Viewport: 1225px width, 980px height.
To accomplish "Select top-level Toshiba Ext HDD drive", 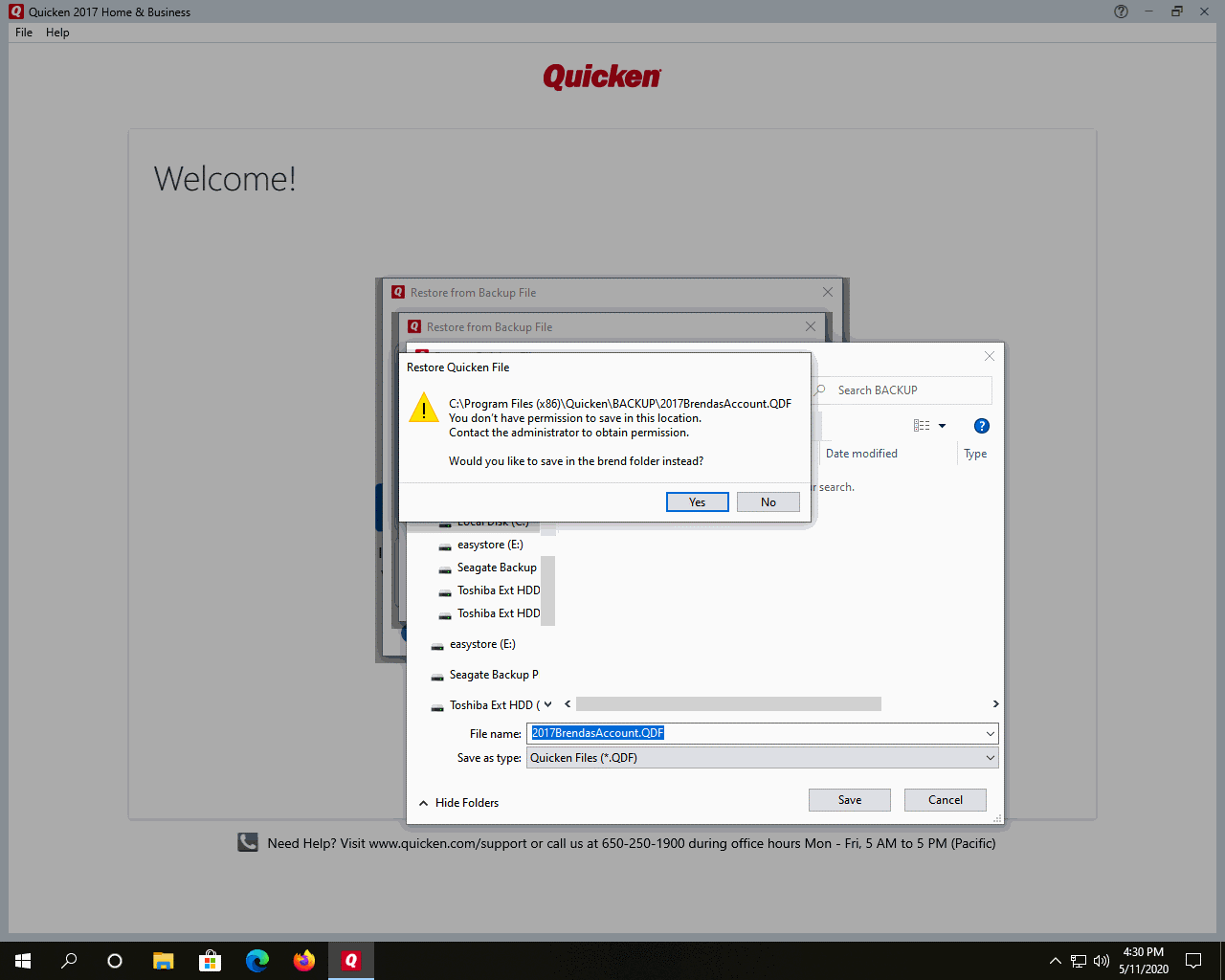I will (x=484, y=705).
